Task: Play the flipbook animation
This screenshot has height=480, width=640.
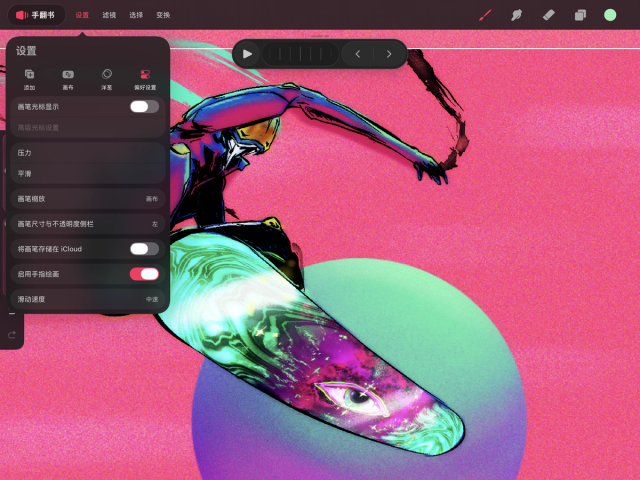Action: pos(247,54)
